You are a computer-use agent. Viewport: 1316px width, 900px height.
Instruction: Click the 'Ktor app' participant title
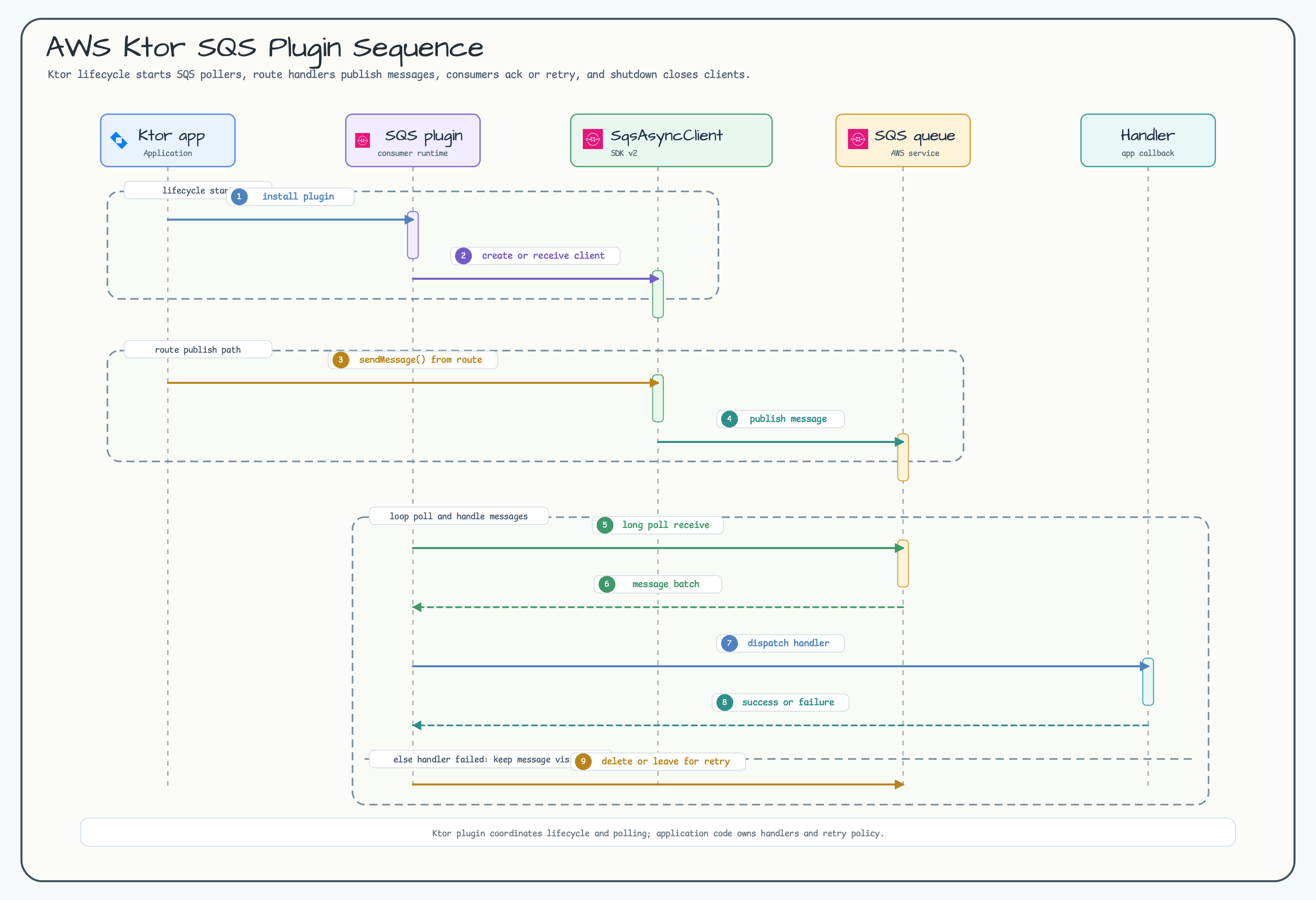171,136
